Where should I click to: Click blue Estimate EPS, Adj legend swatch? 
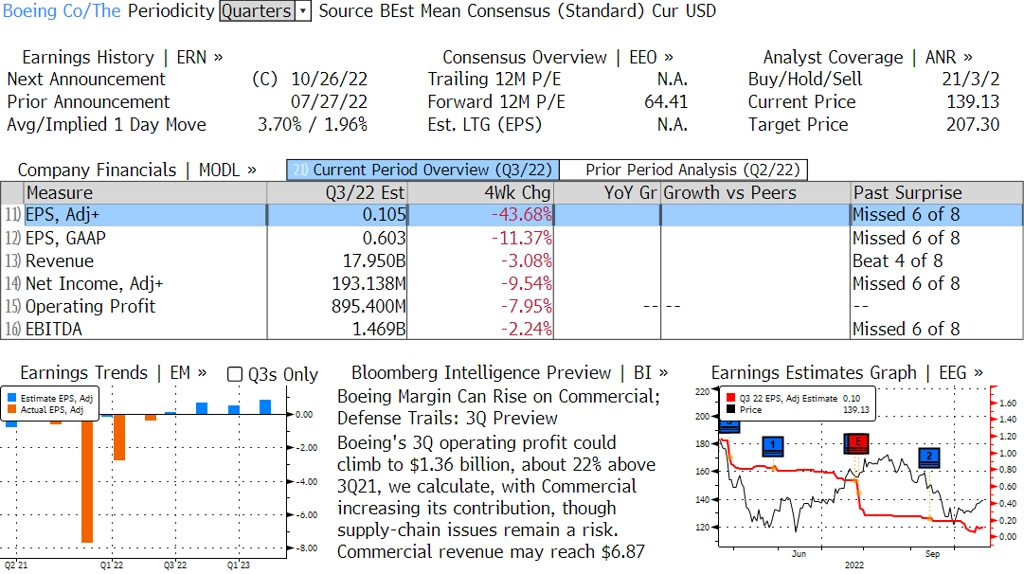click(12, 398)
